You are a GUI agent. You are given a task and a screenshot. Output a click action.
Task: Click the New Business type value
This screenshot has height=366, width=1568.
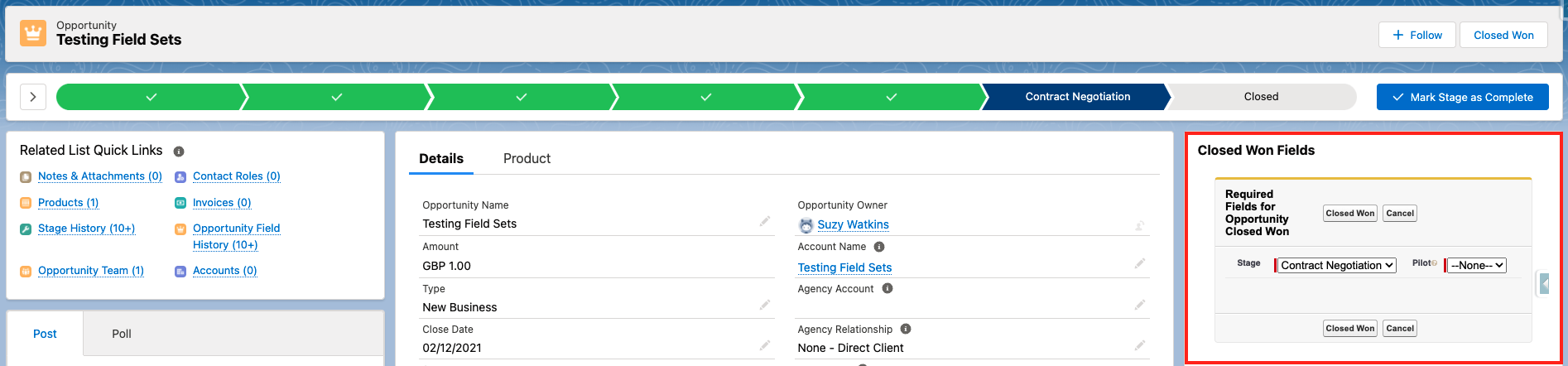459,307
